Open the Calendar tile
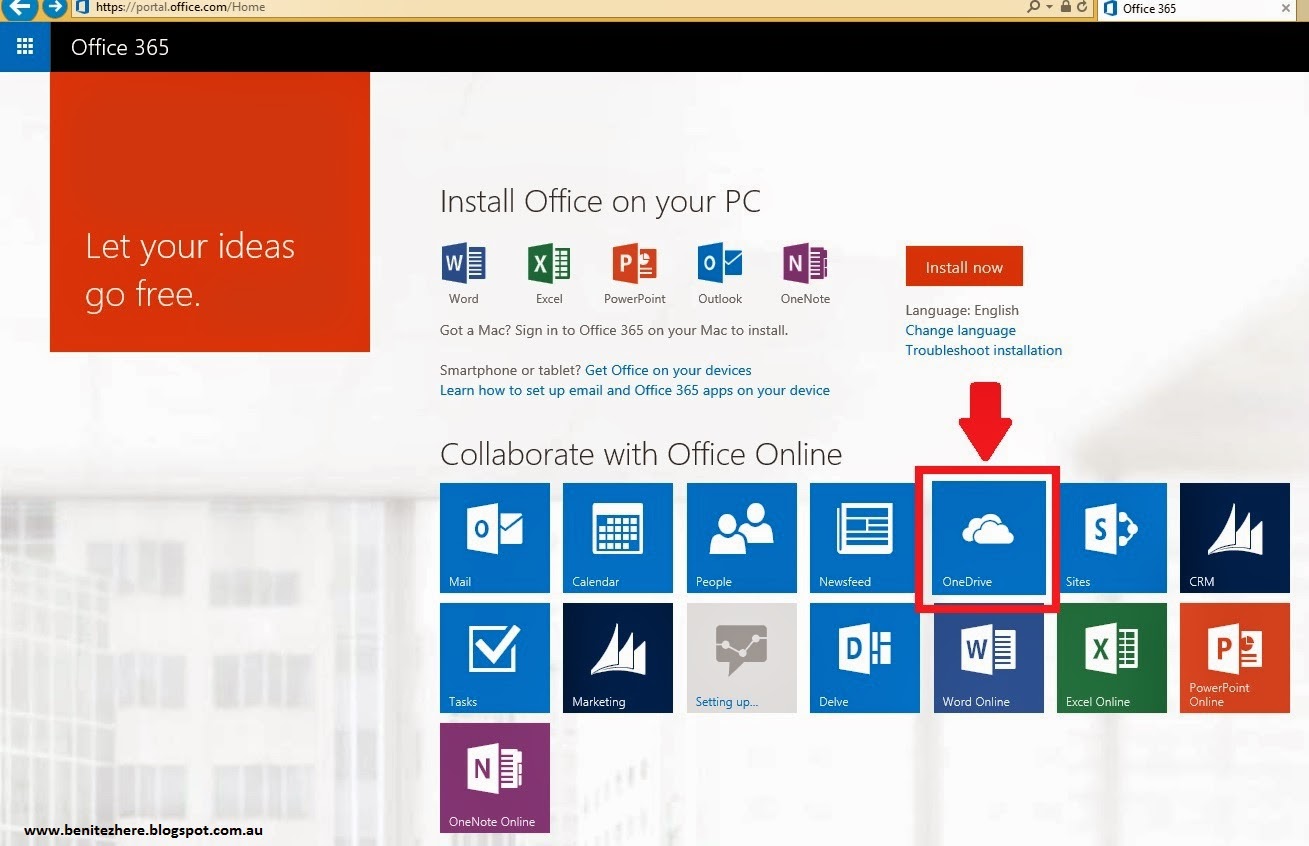Viewport: 1309px width, 846px height. 618,538
